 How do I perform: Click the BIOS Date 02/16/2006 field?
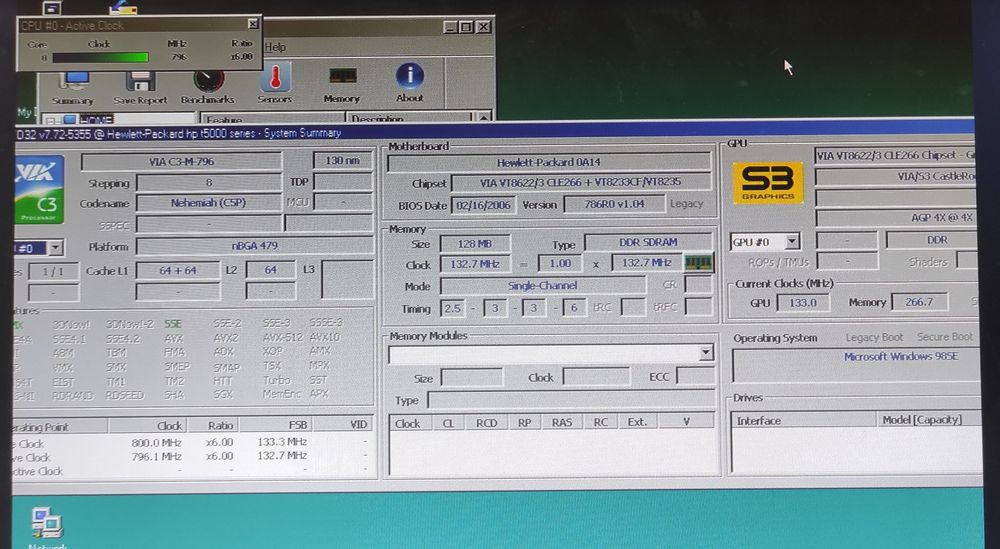[483, 205]
